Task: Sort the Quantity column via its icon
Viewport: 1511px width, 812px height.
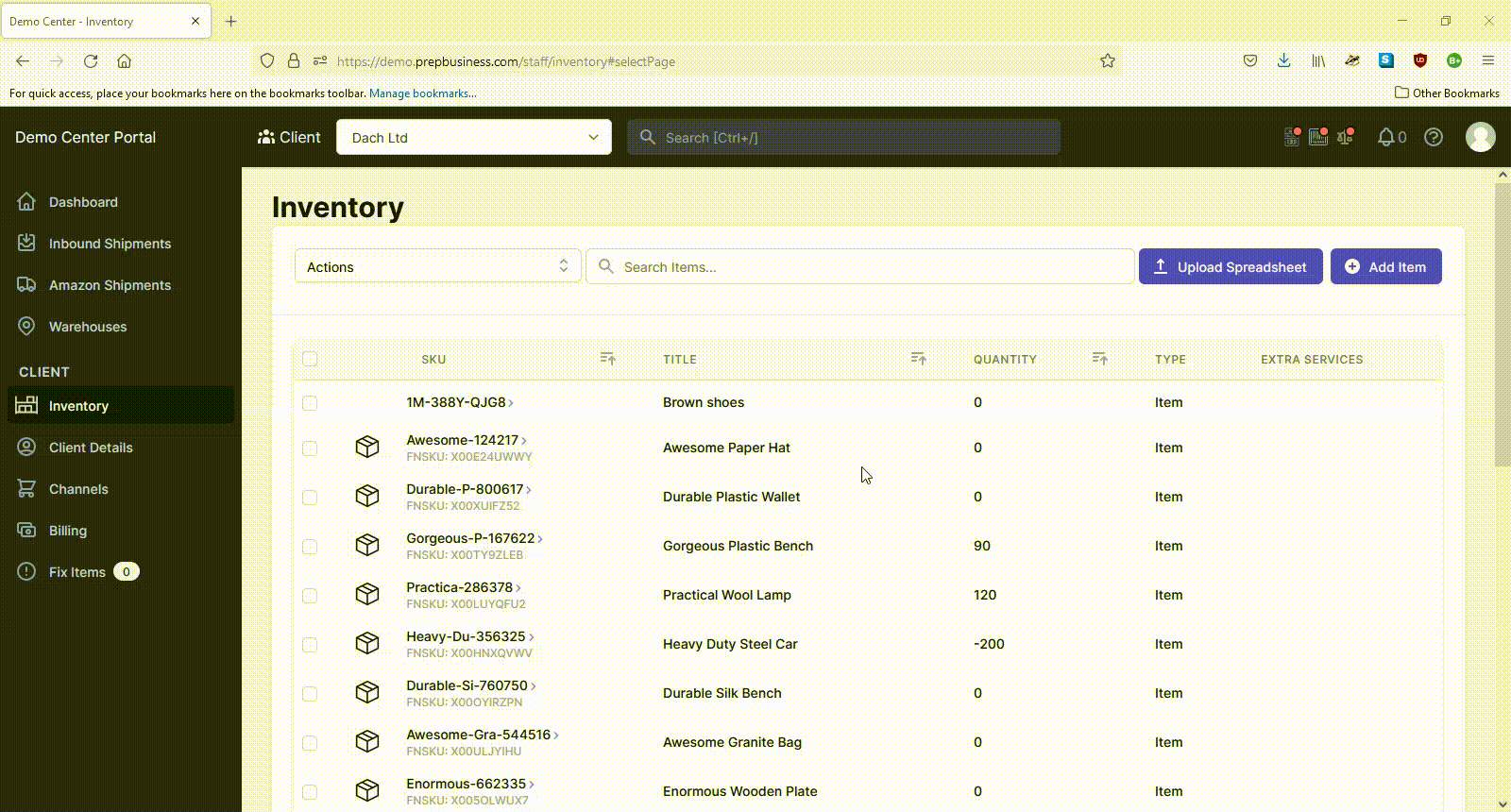Action: (1100, 359)
